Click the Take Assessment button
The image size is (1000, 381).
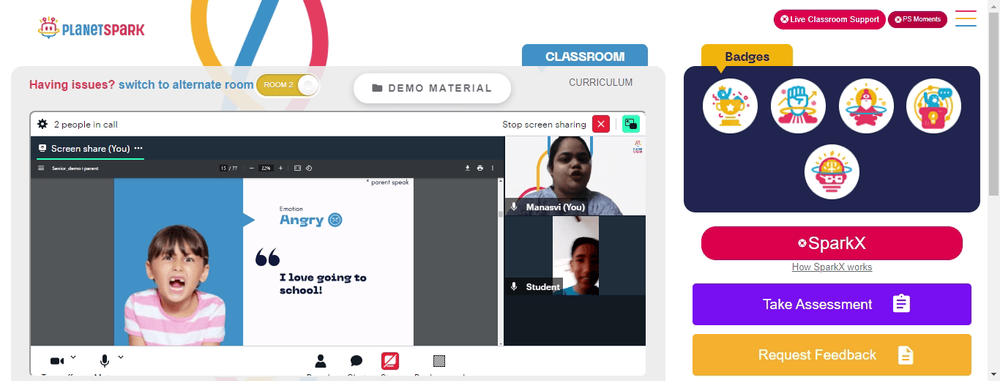pyautogui.click(x=832, y=304)
